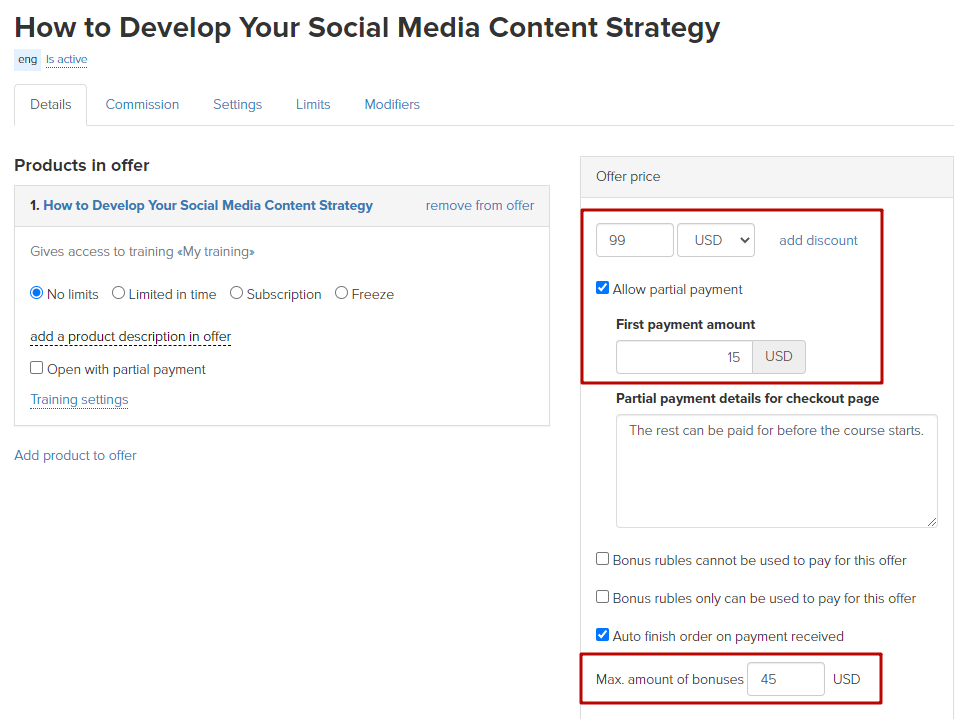967x719 pixels.
Task: Go to the Modifiers tab
Action: 392,104
